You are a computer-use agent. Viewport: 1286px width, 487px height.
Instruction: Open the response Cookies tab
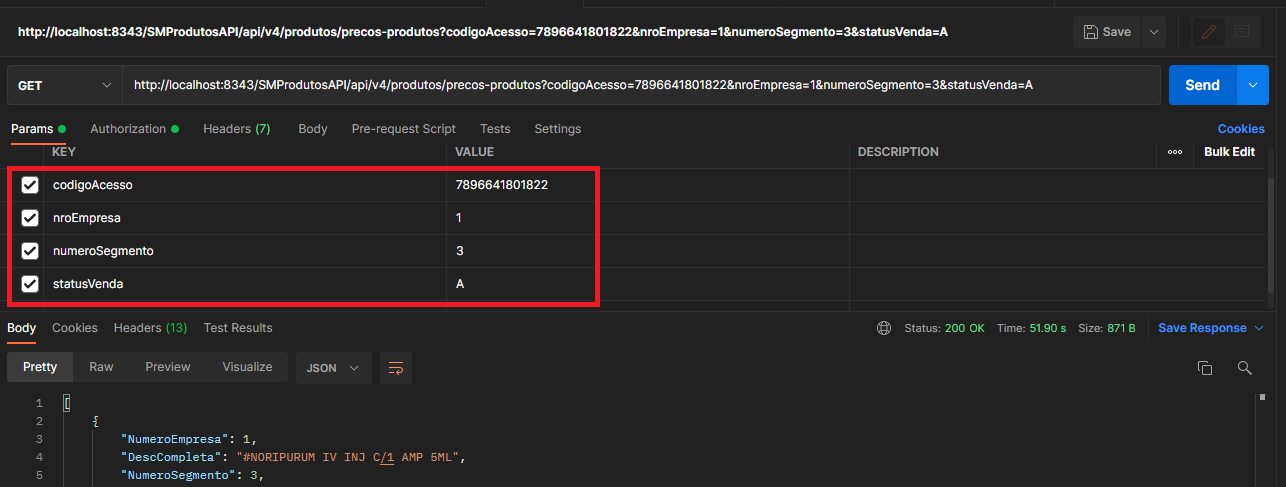75,328
